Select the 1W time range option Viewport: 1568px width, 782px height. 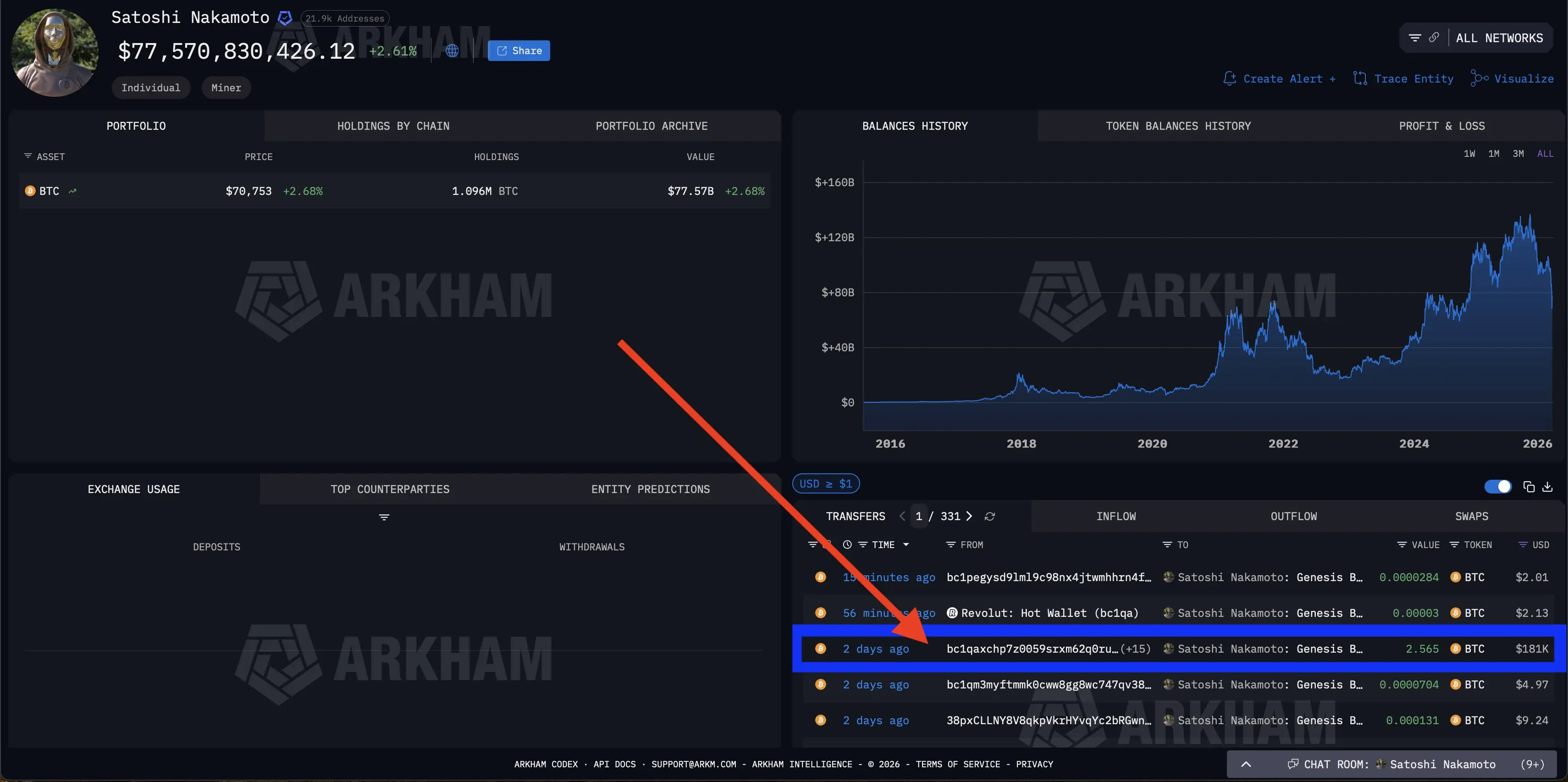click(1469, 154)
